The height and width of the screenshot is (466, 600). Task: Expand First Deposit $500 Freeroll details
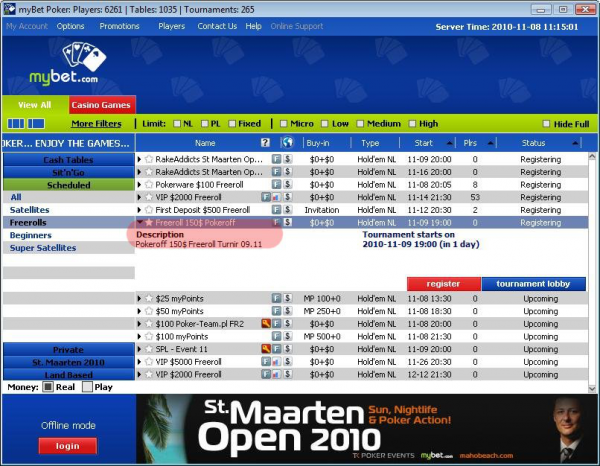coord(139,210)
